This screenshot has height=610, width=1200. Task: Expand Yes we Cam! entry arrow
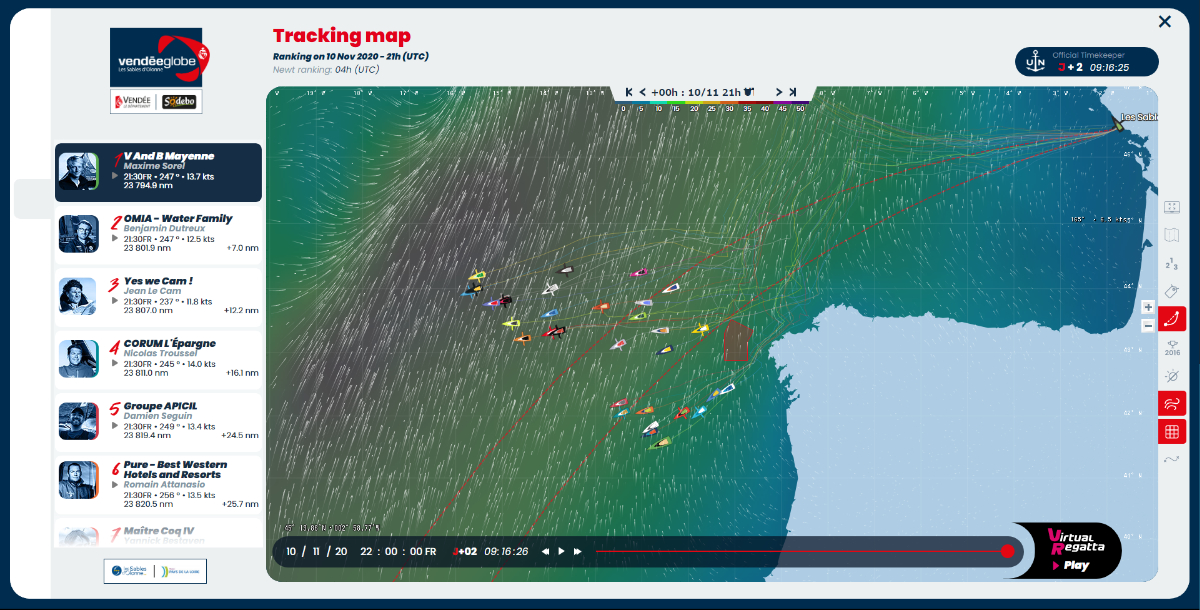point(114,301)
